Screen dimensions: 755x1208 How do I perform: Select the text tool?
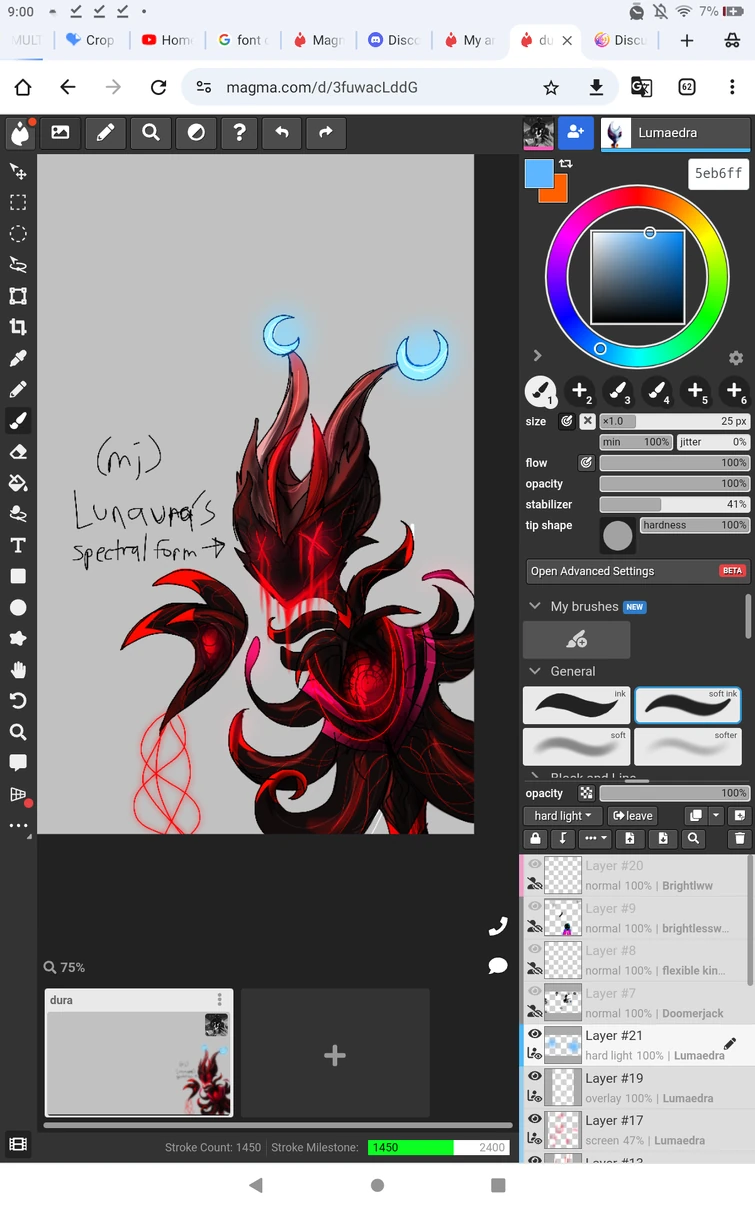pyautogui.click(x=18, y=546)
